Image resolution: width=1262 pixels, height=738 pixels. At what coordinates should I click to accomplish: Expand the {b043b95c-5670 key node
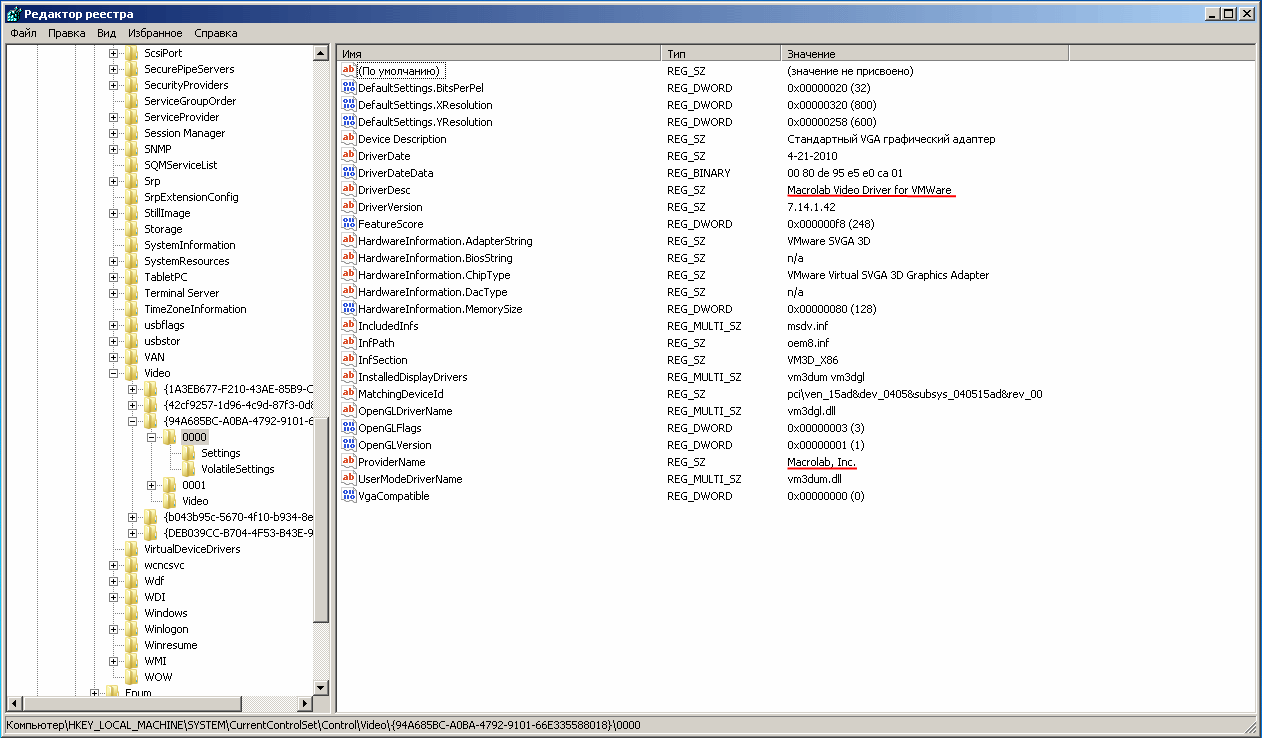tap(132, 517)
